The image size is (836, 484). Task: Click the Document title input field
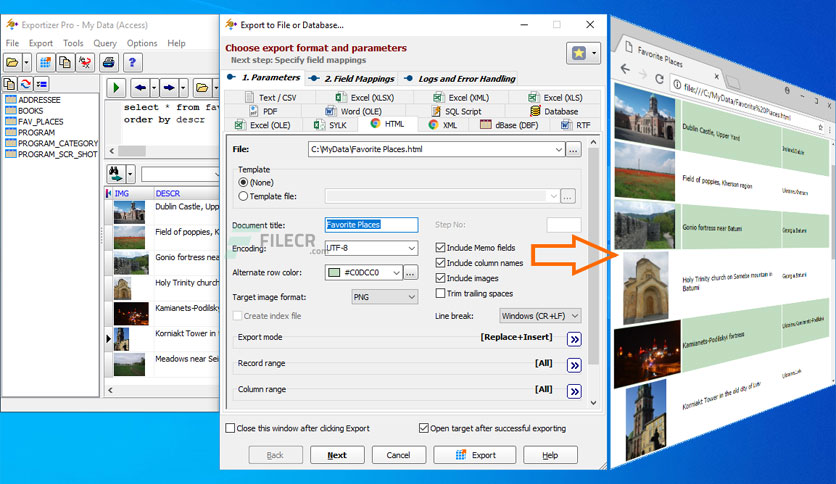pos(371,225)
